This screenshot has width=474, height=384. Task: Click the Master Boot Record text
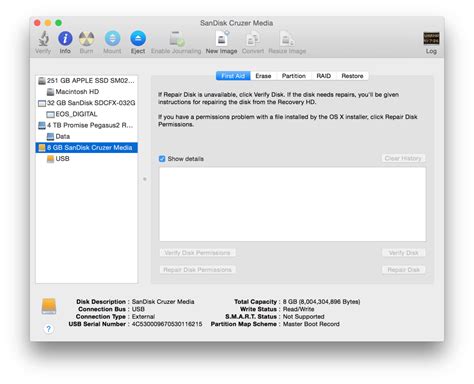click(x=311, y=324)
